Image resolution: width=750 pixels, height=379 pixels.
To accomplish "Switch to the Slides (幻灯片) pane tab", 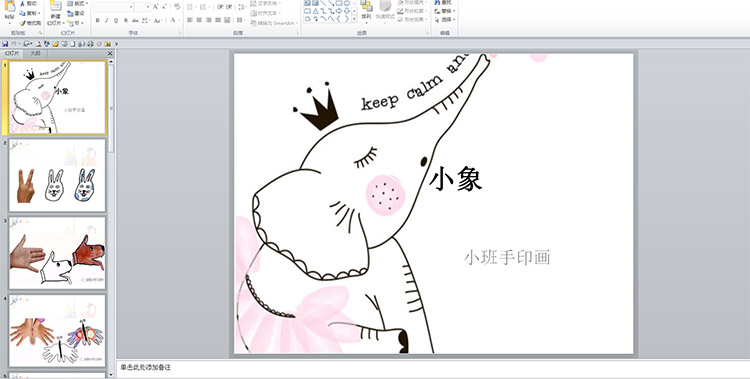I will point(12,53).
